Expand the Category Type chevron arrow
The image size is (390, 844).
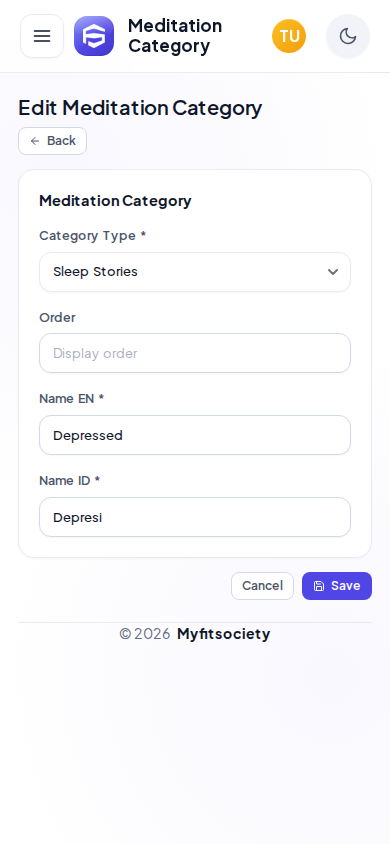pyautogui.click(x=333, y=272)
